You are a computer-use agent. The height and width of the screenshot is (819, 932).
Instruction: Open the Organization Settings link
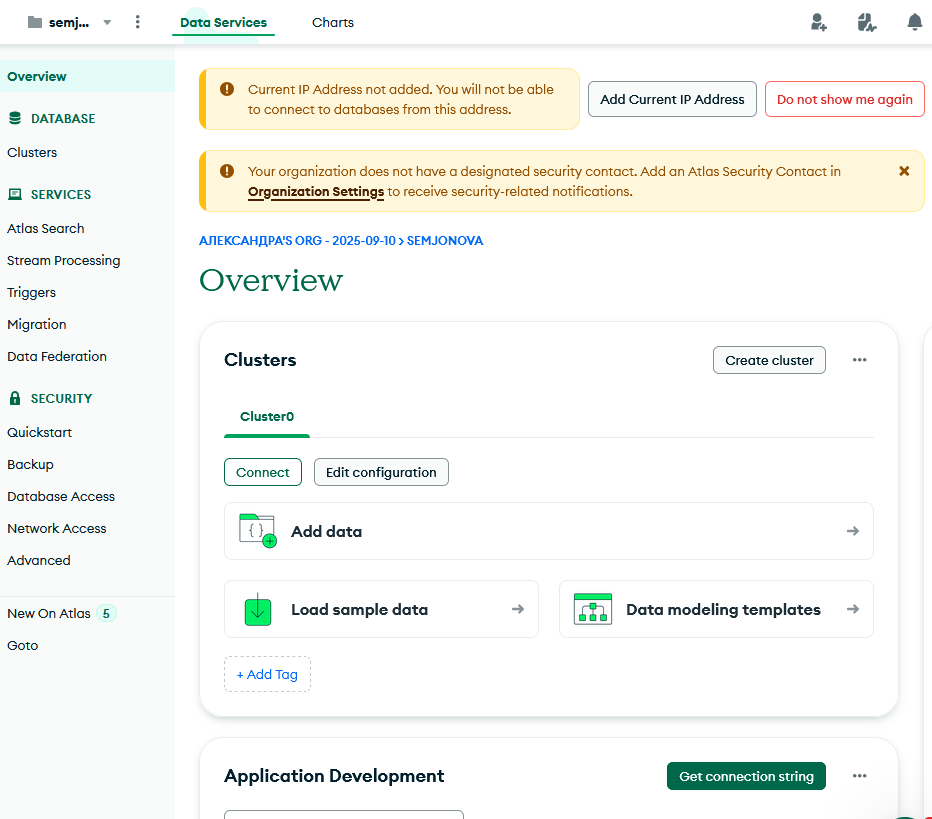(316, 191)
